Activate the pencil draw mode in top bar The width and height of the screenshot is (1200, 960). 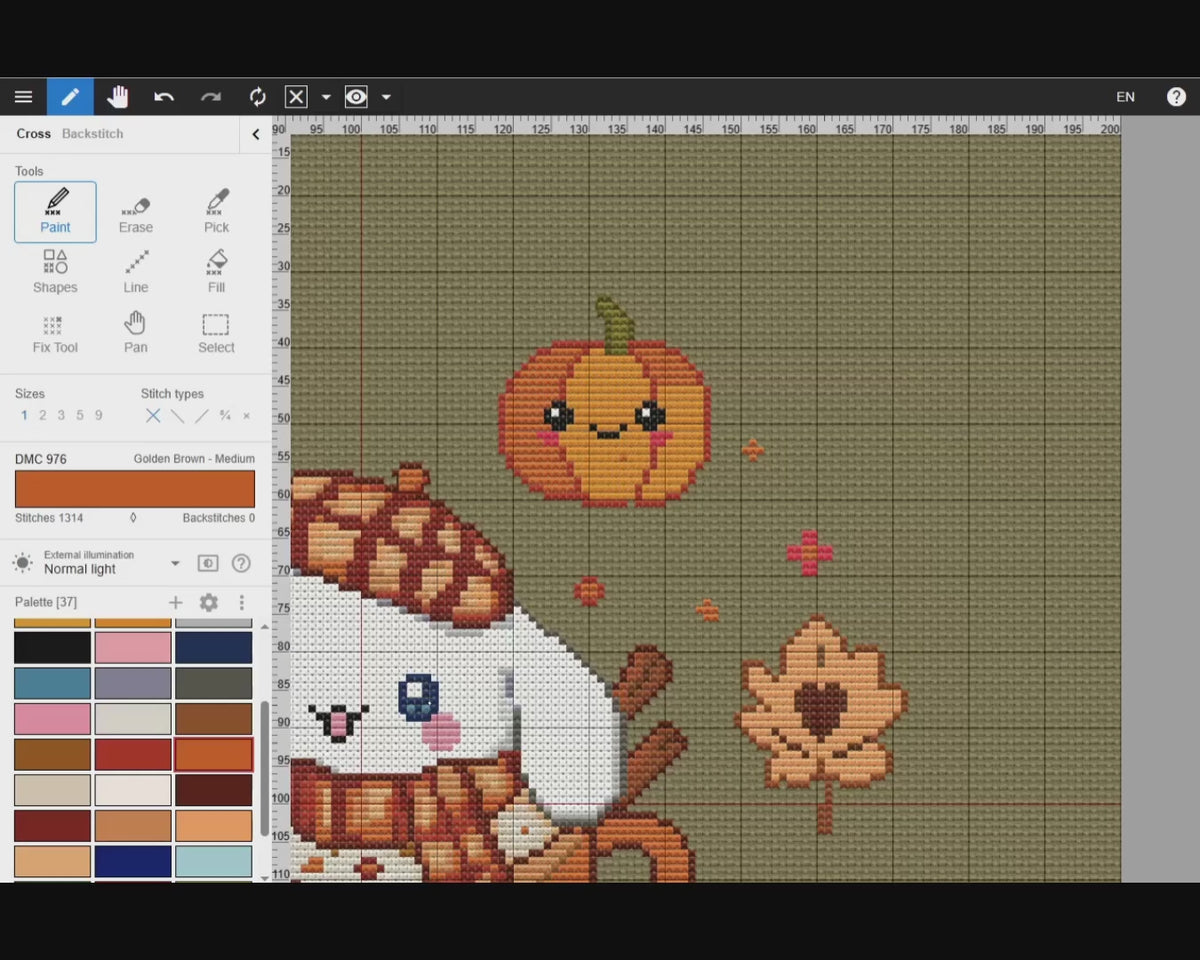[x=70, y=97]
